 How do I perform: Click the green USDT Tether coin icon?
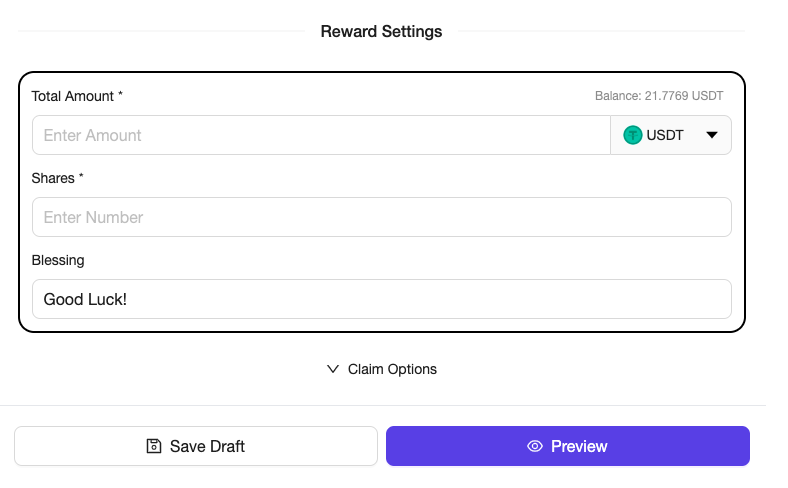(x=632, y=135)
